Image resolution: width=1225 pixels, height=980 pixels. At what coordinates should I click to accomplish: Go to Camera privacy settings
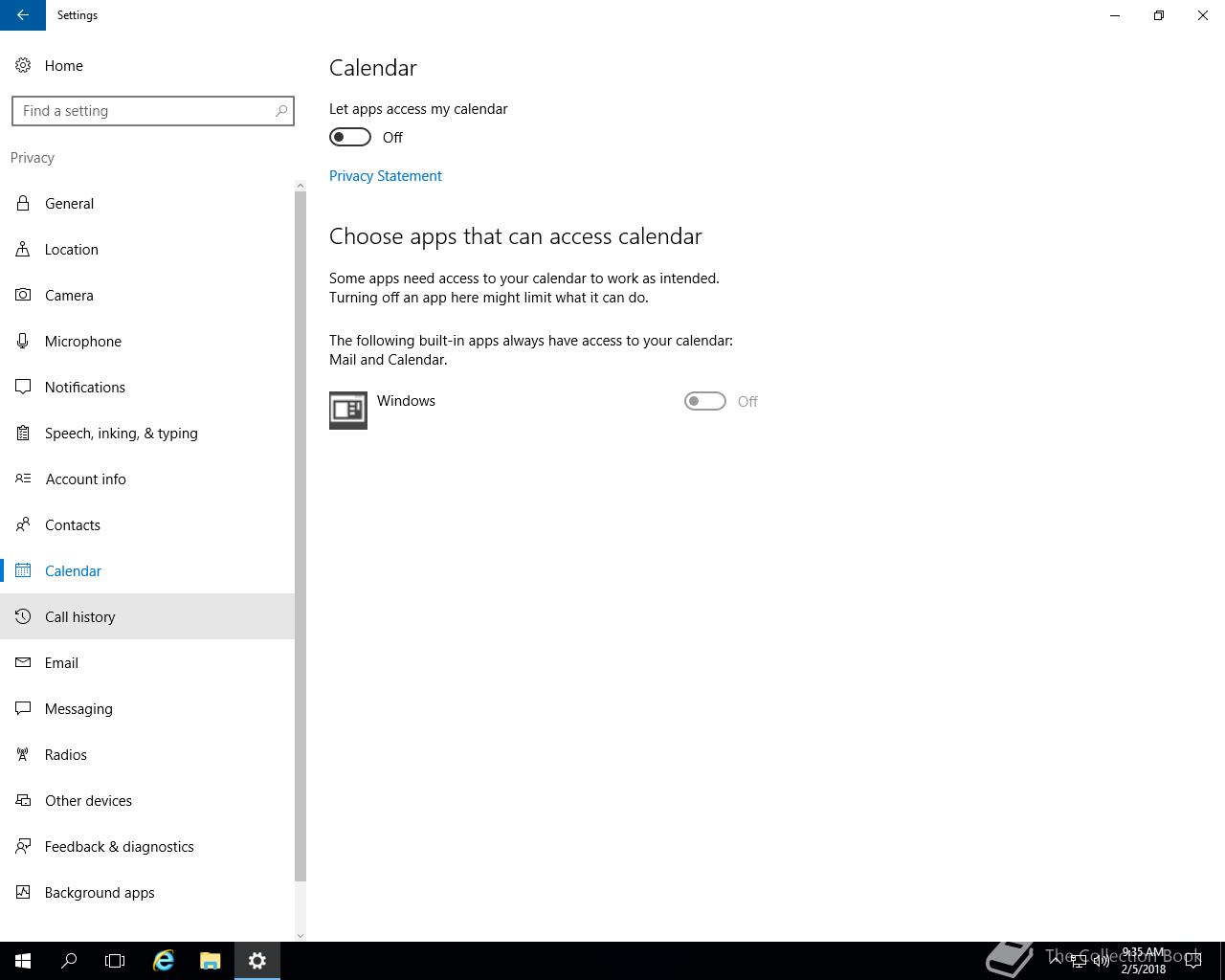coord(147,295)
